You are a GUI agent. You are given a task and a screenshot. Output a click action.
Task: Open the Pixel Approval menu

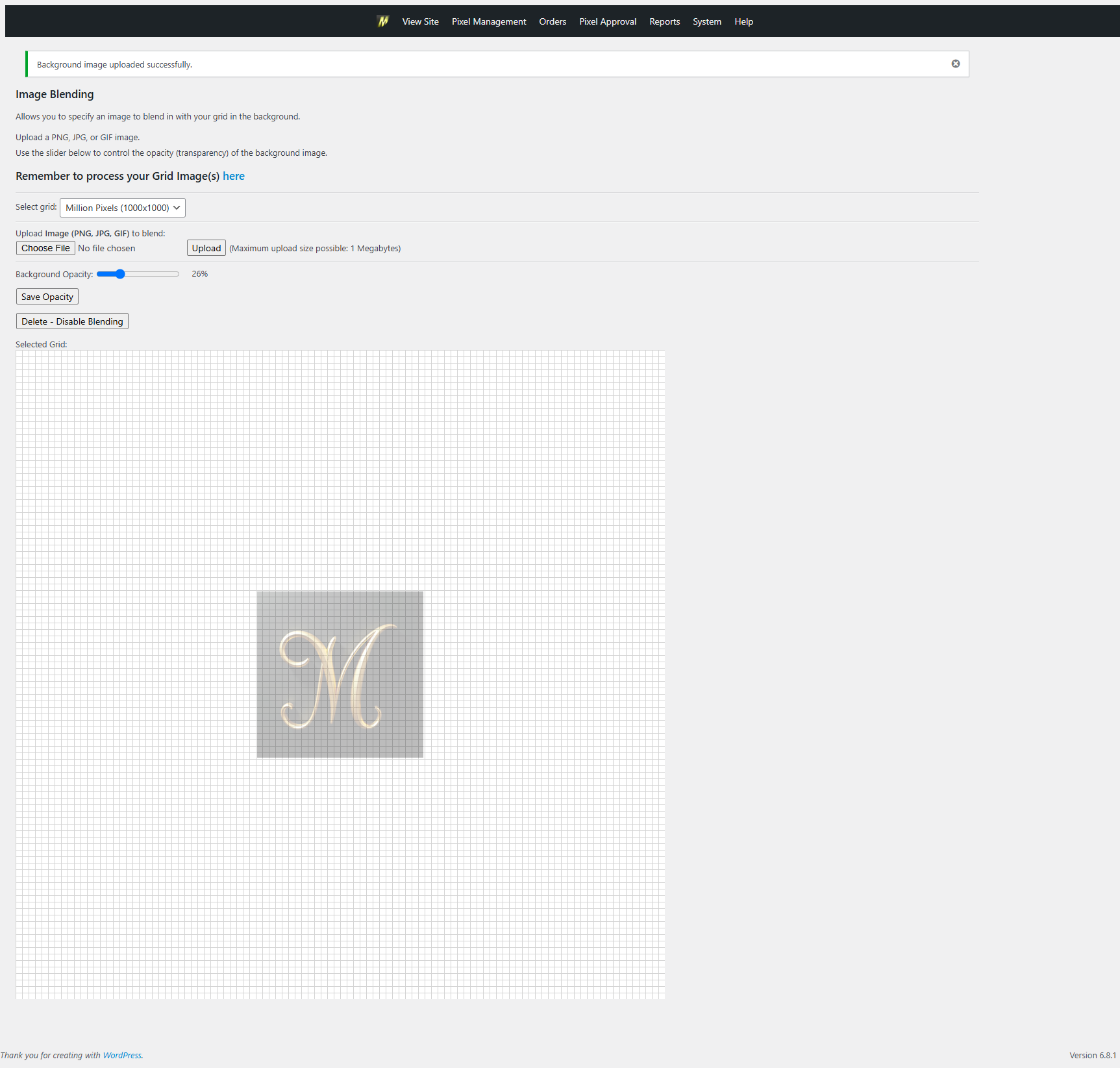[607, 21]
